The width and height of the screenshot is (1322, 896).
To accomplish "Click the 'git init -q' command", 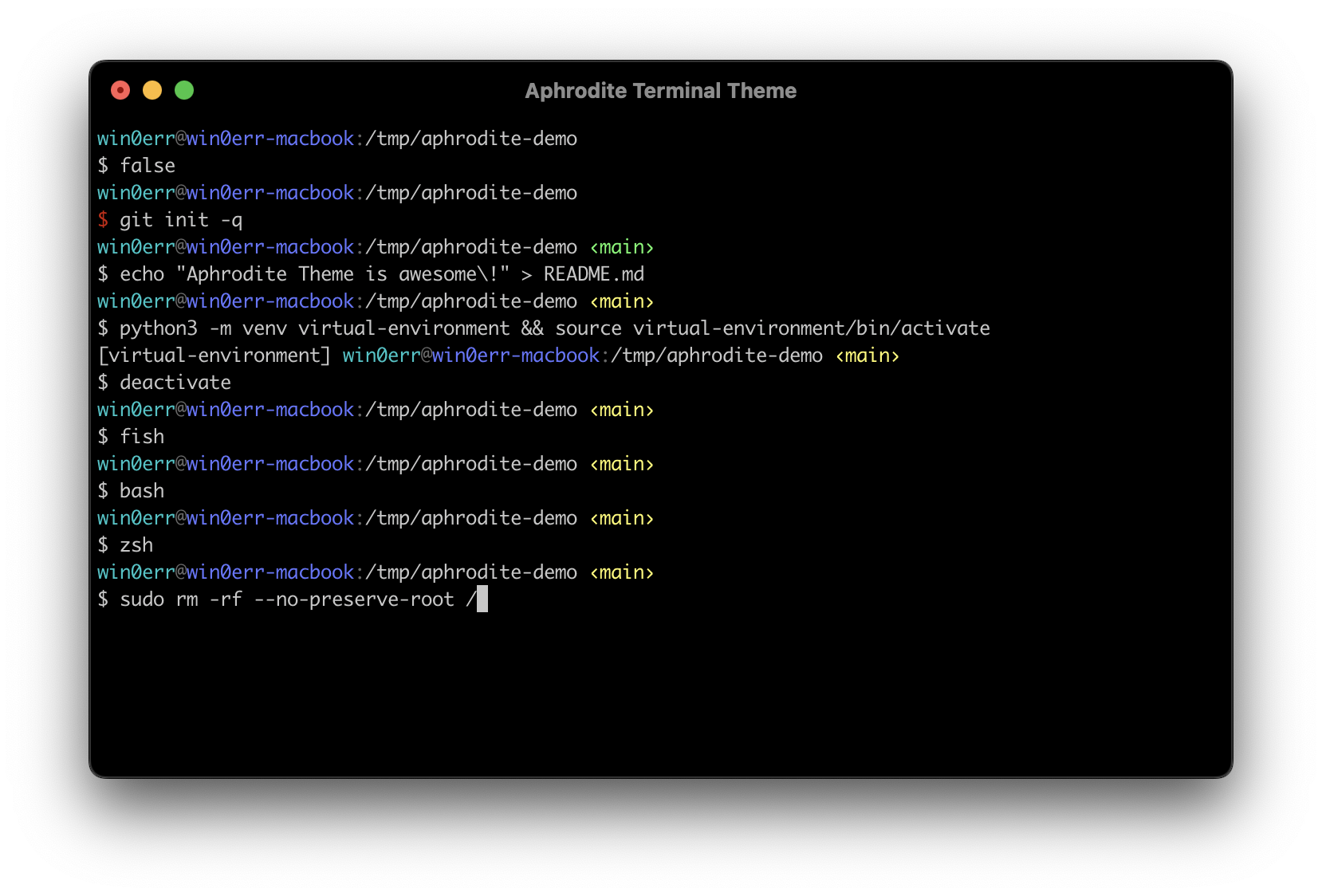I will pos(181,220).
